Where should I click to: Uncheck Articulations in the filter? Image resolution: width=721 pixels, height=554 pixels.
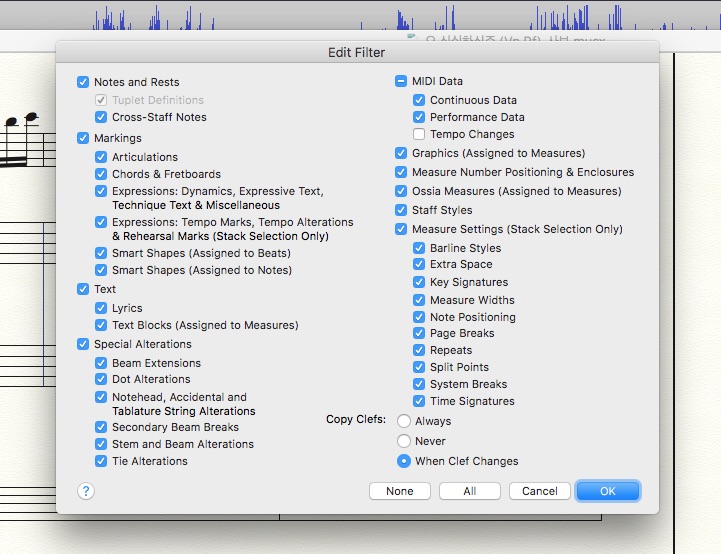[101, 157]
